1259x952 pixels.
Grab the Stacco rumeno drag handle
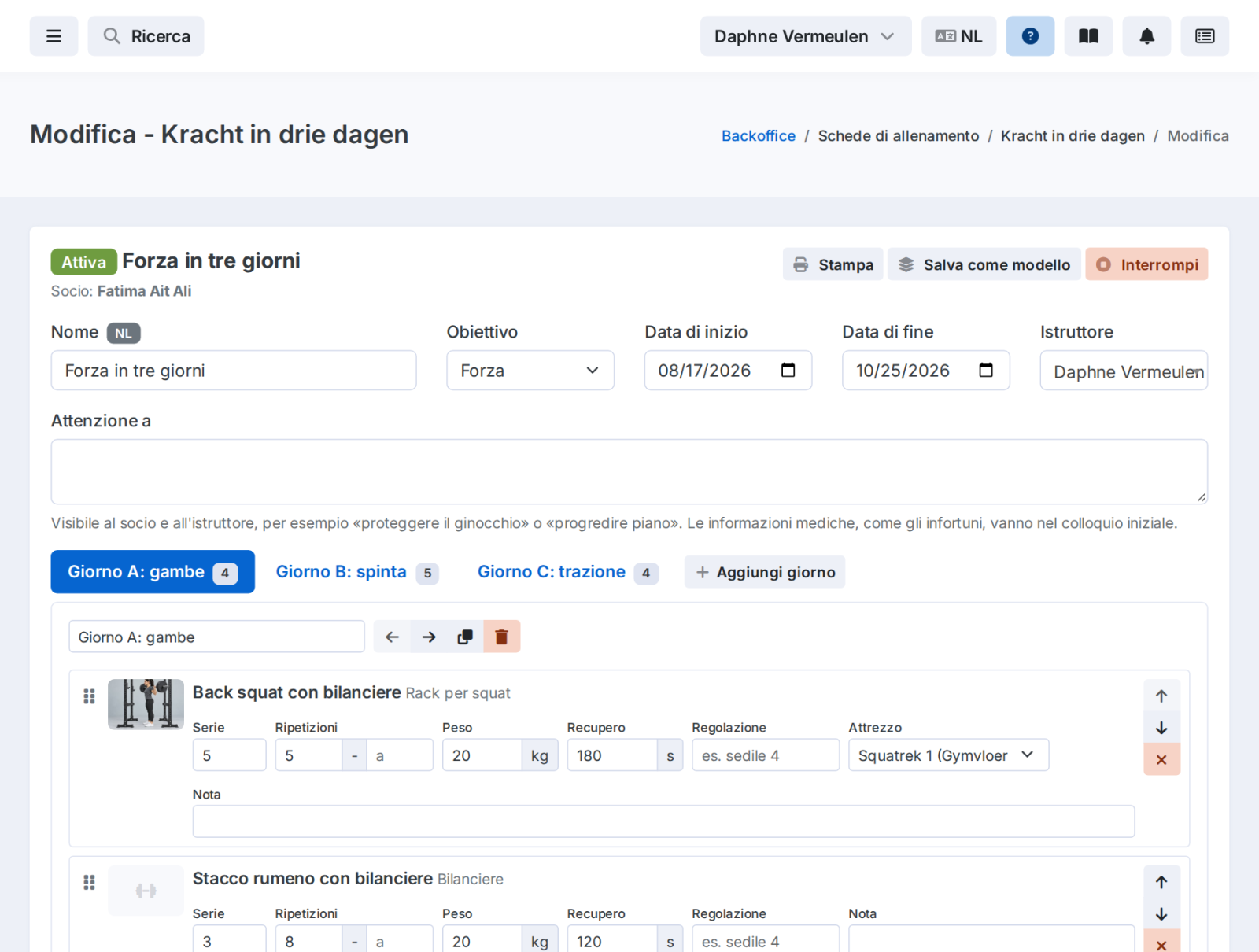89,883
